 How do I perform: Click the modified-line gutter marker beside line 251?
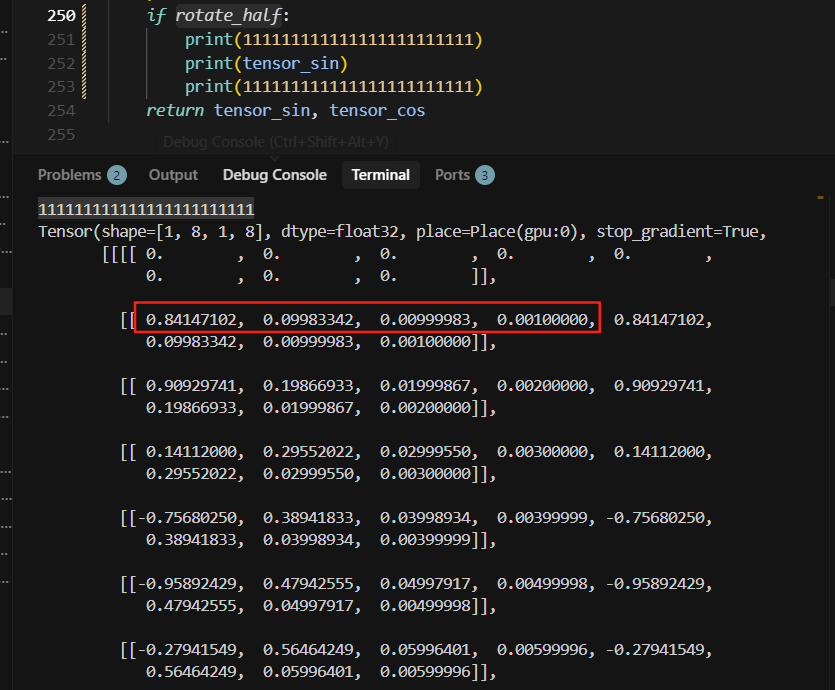tap(82, 40)
